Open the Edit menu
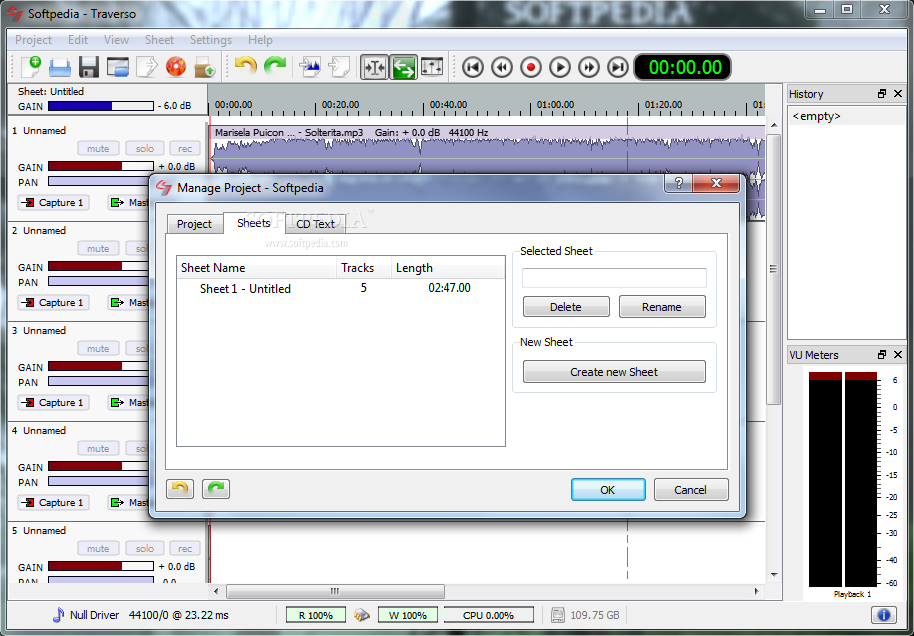 pyautogui.click(x=78, y=40)
